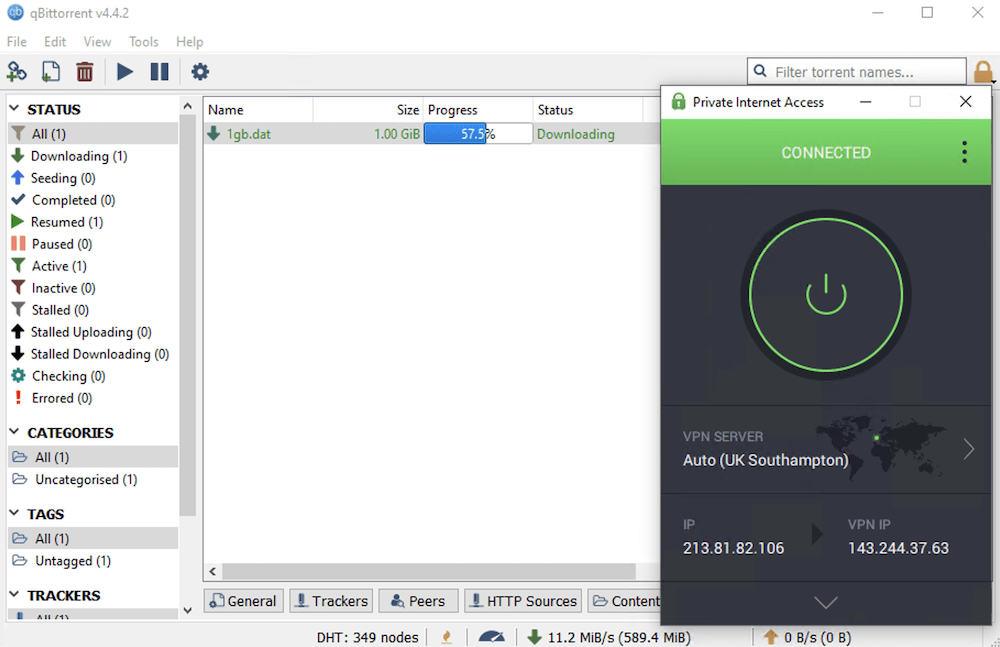This screenshot has height=647, width=1000.
Task: Collapse the CATEGORIES section
Action: coord(14,432)
